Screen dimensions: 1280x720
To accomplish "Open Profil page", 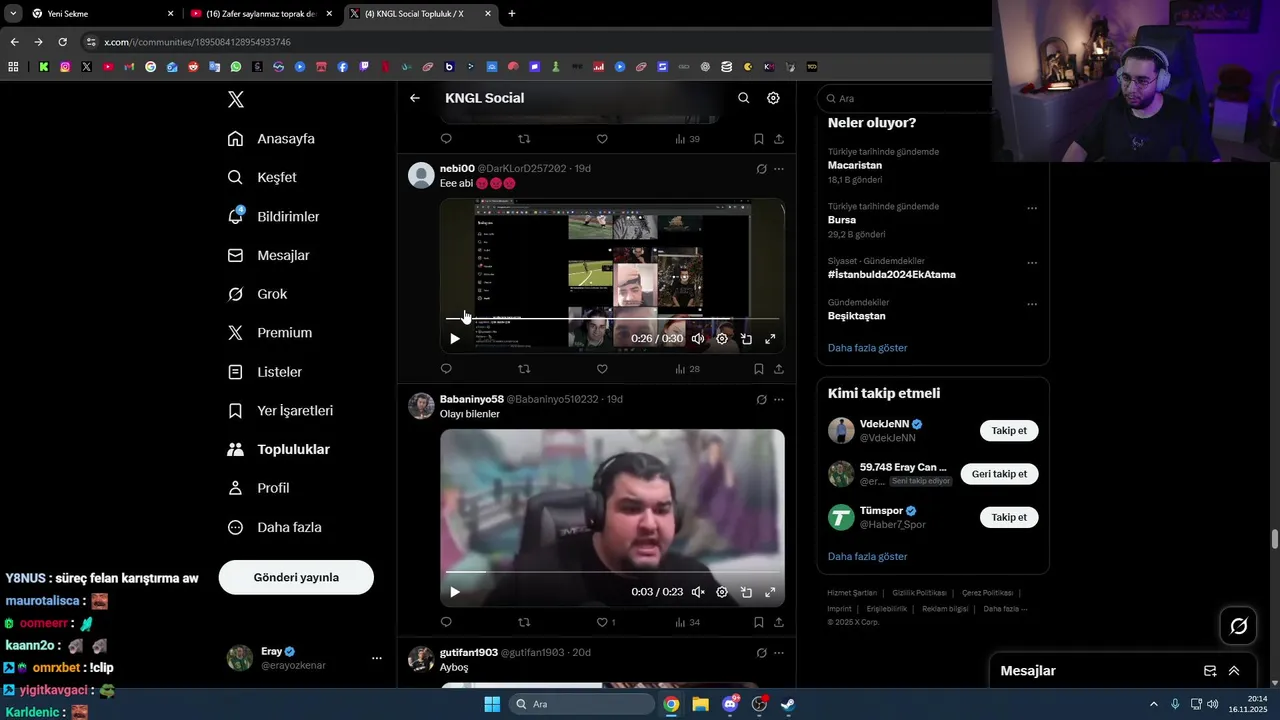I will coord(258,488).
